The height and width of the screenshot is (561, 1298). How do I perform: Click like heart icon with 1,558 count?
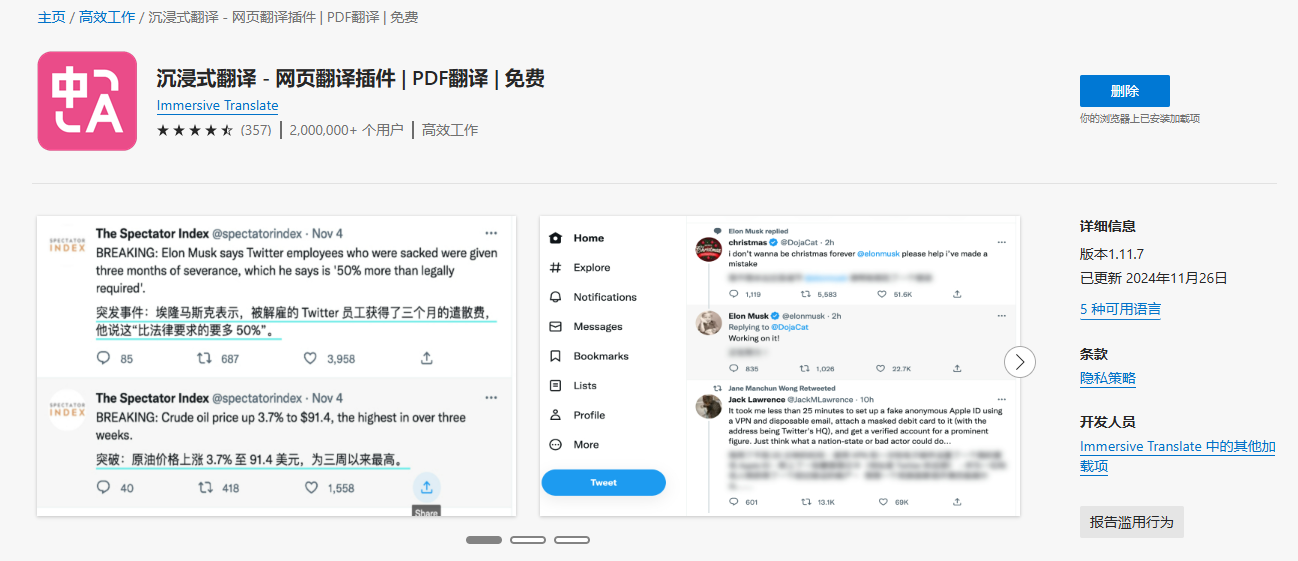(x=310, y=488)
